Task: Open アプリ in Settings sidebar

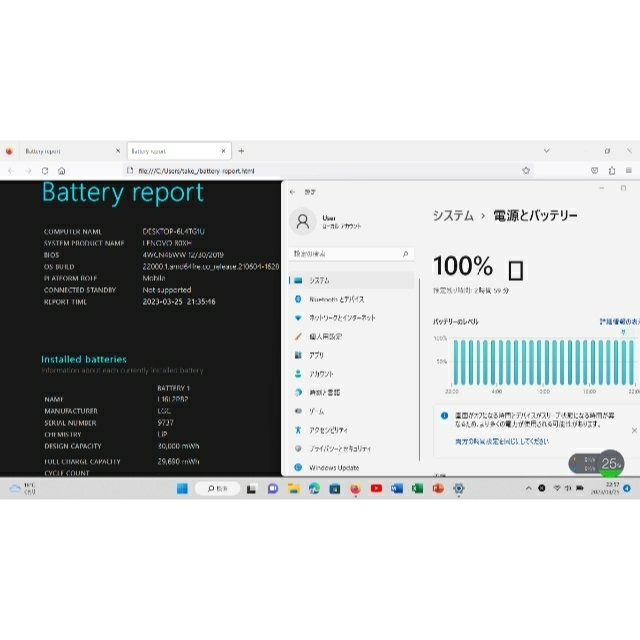Action: click(x=352, y=355)
